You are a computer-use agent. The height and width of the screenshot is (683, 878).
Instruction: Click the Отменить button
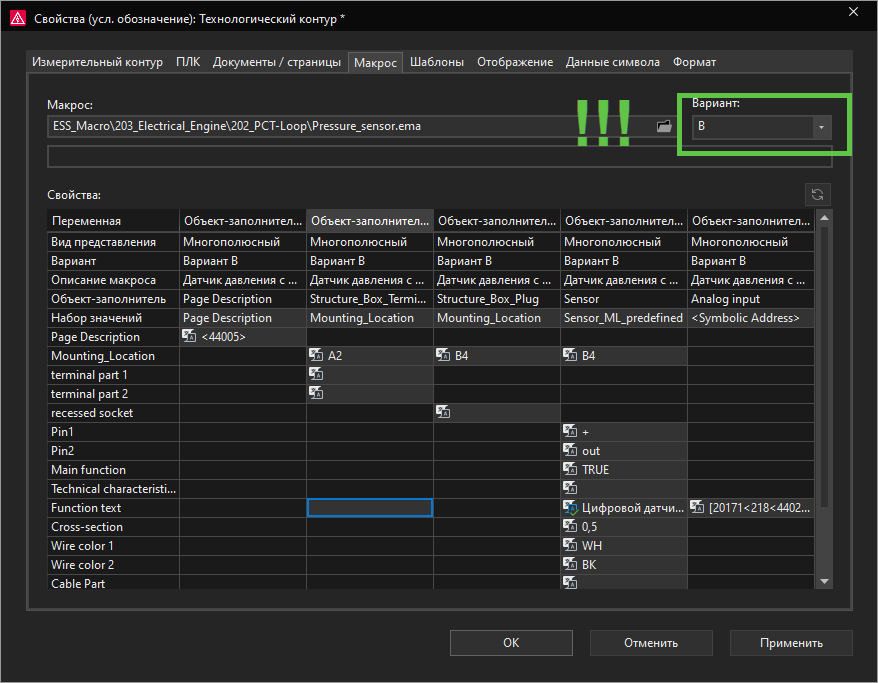[651, 643]
